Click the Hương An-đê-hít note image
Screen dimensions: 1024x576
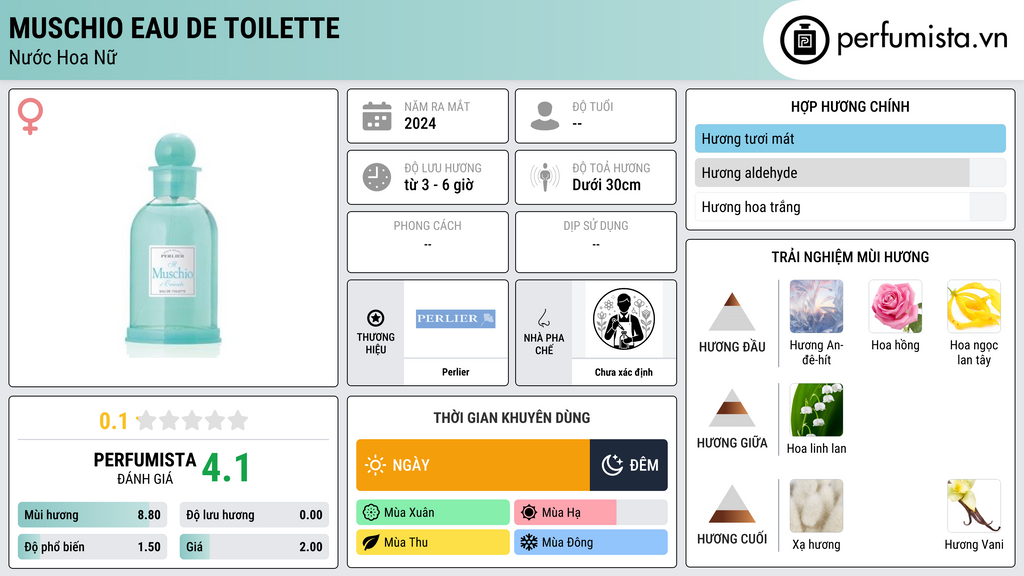point(816,307)
